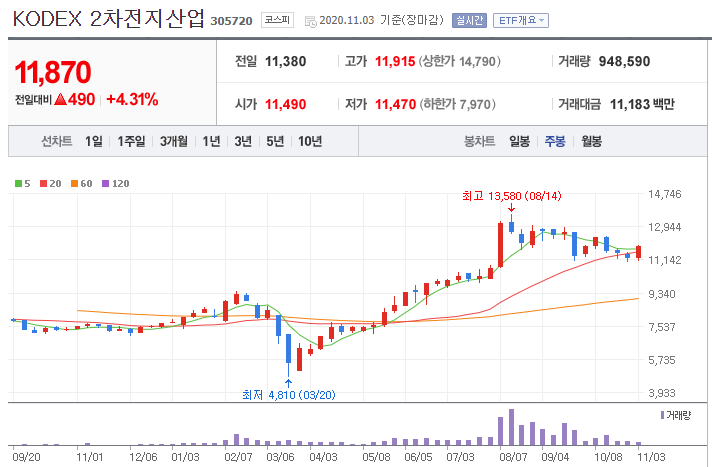The image size is (712, 467).
Task: Click the 고가 value 11,915
Action: click(395, 61)
